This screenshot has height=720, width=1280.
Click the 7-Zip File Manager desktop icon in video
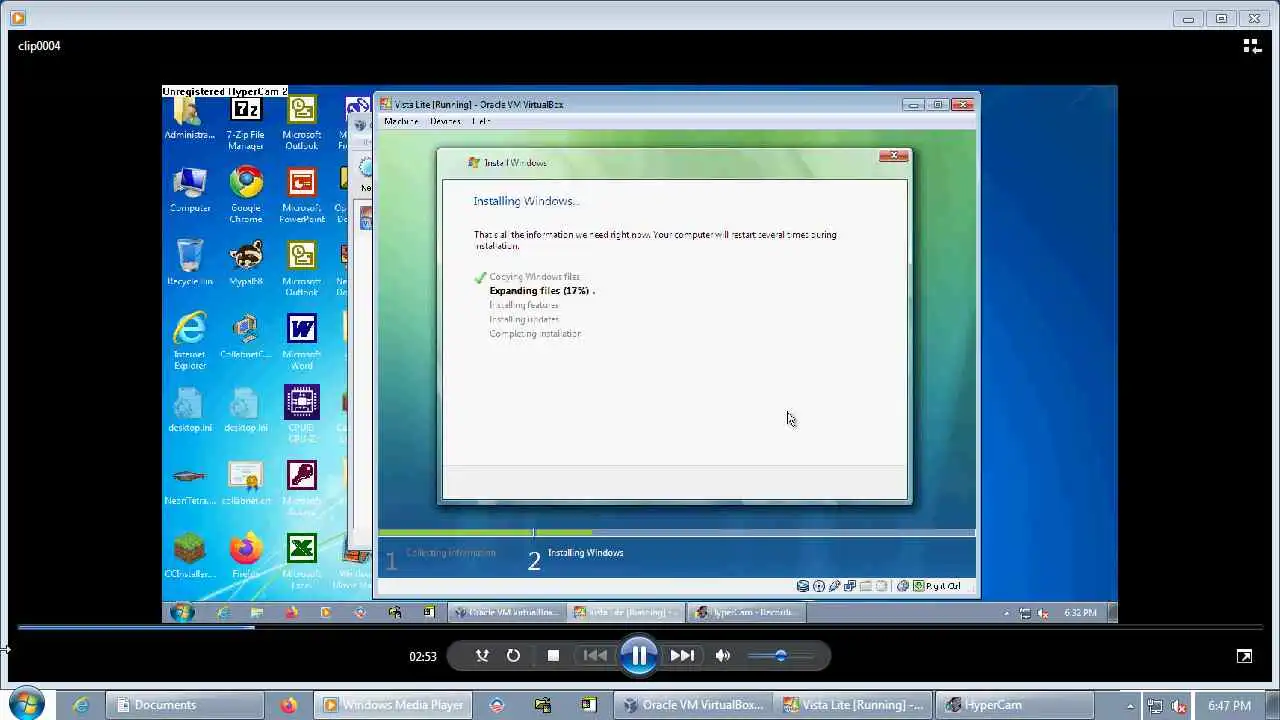coord(245,124)
